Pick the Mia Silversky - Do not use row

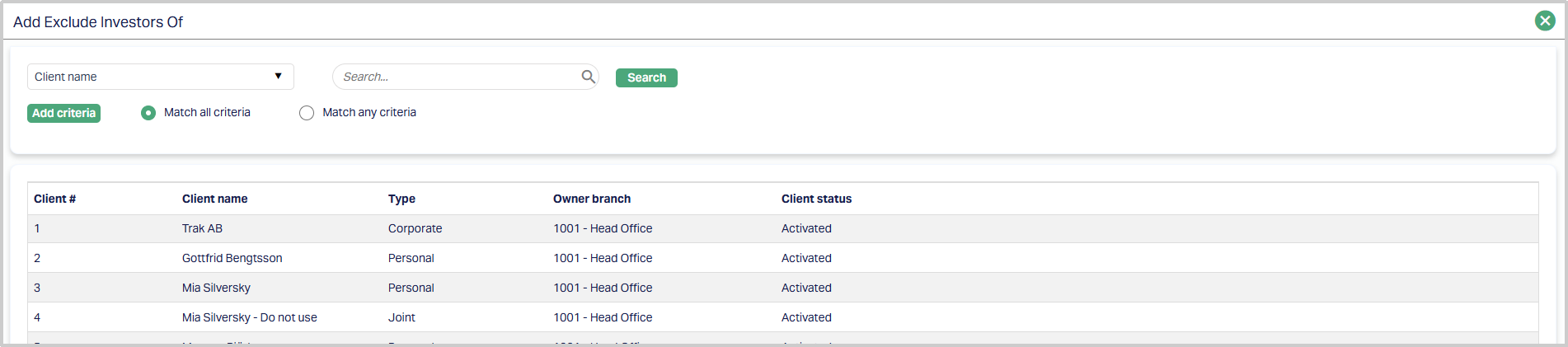coord(249,317)
